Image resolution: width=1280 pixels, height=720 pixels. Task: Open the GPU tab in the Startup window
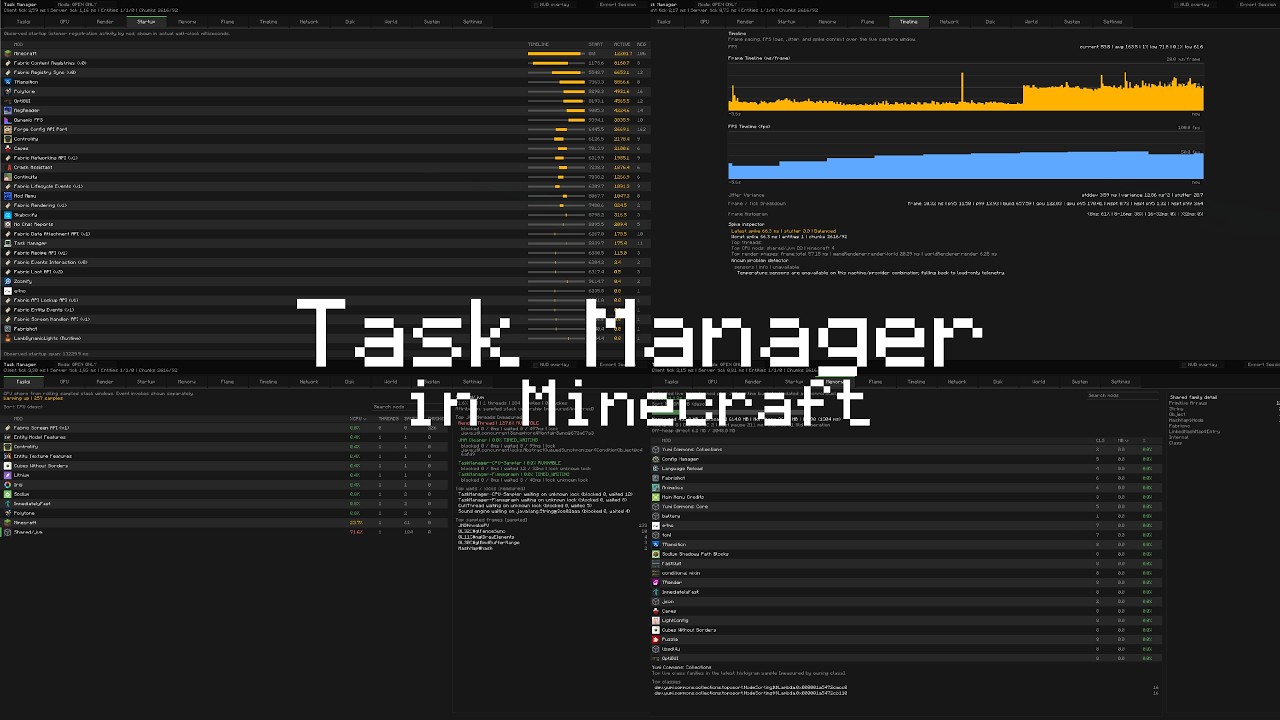64,21
